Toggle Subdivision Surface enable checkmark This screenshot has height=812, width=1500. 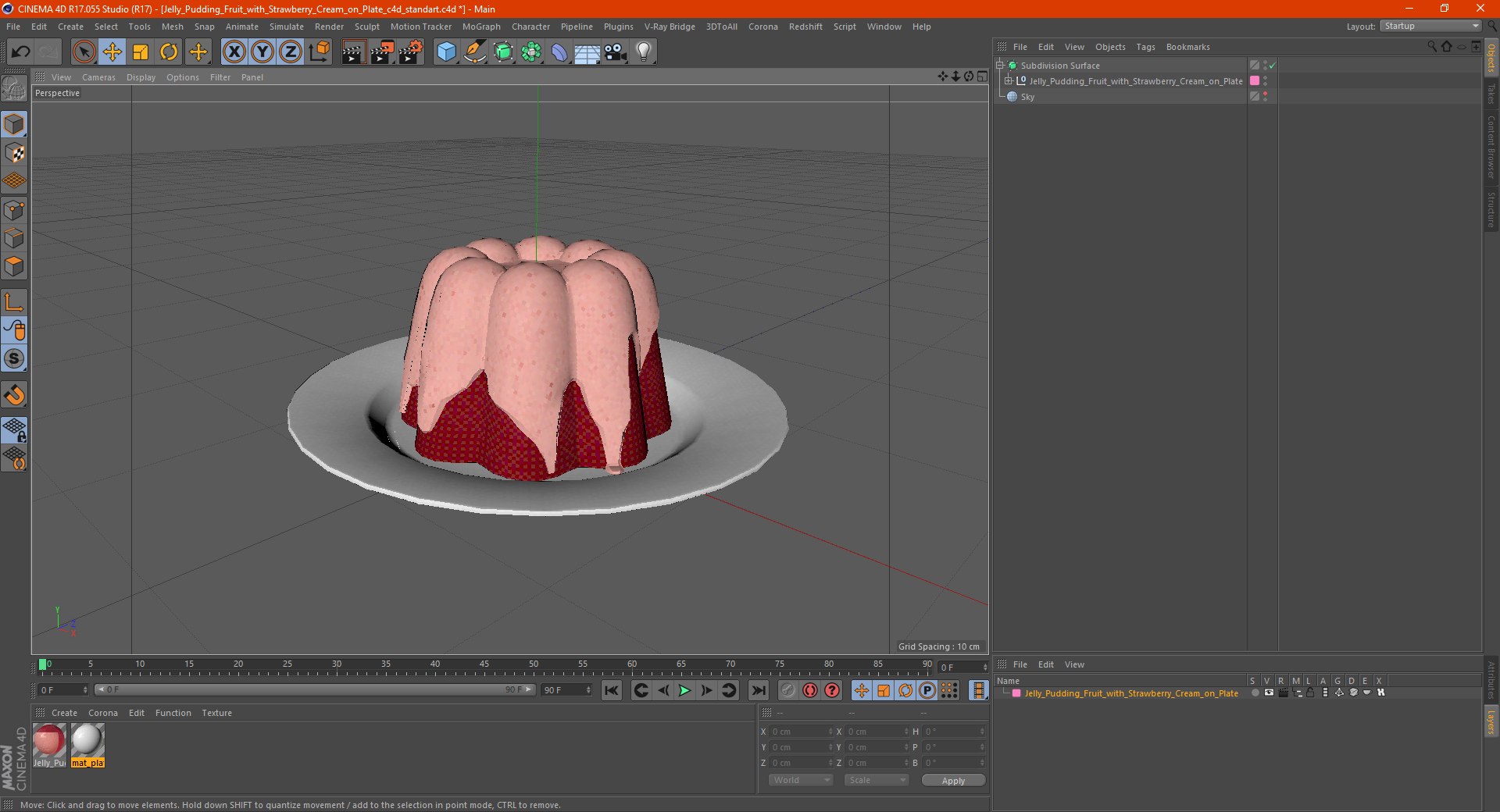pos(1273,66)
